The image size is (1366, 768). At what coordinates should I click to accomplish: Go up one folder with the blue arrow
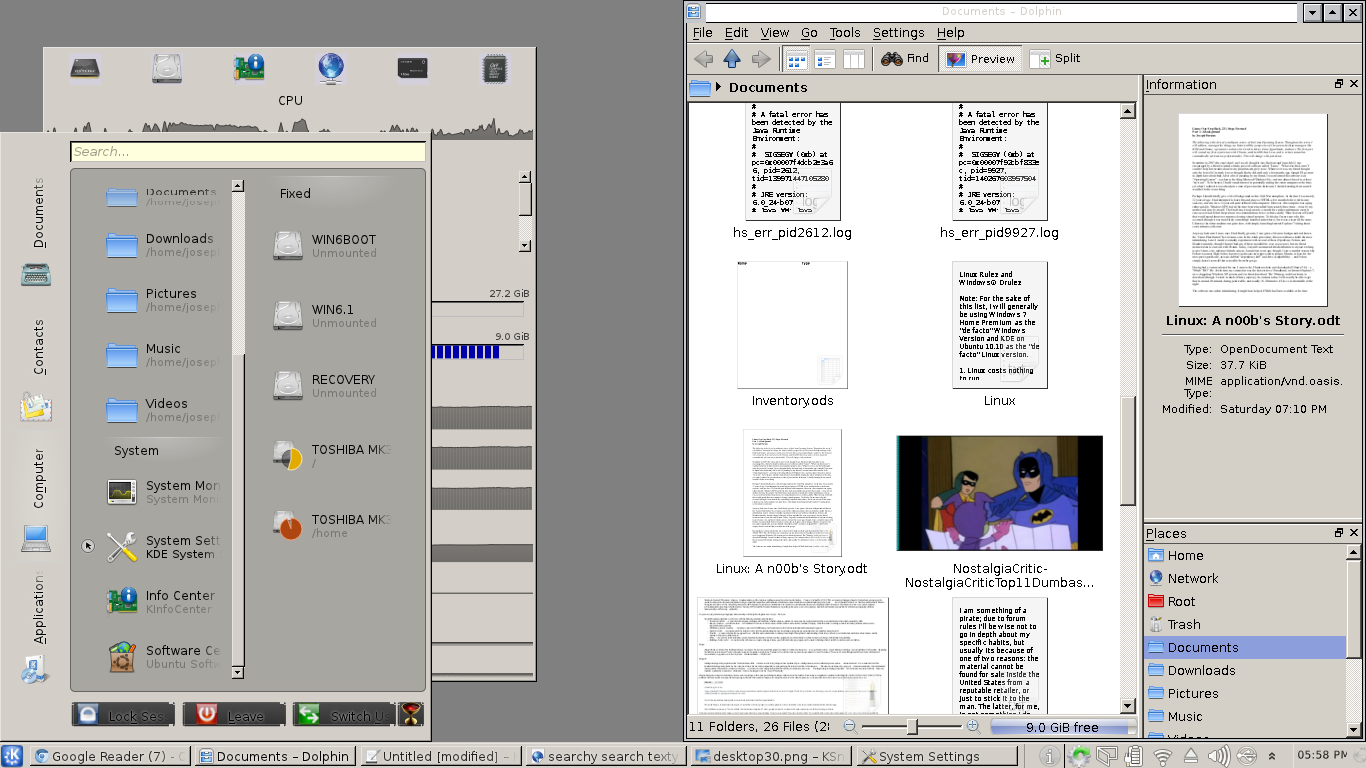[x=732, y=59]
